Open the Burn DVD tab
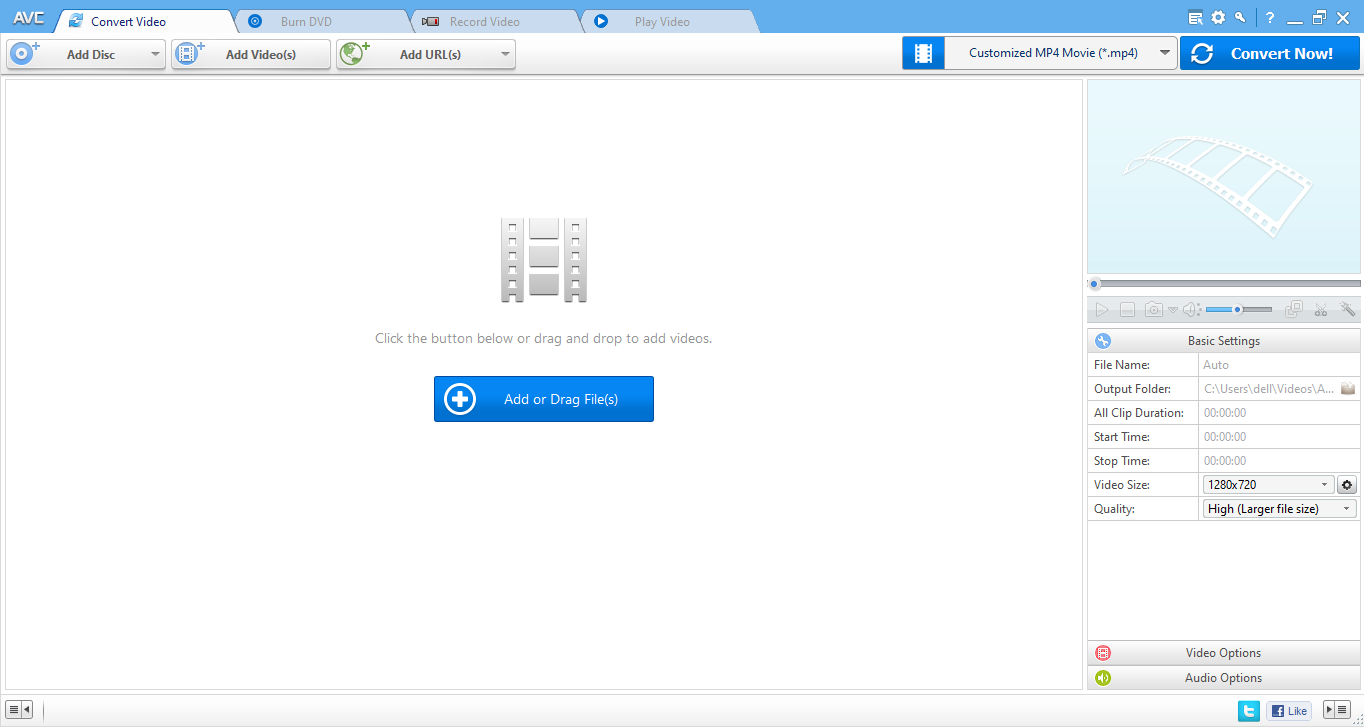This screenshot has width=1364, height=727. (x=322, y=21)
